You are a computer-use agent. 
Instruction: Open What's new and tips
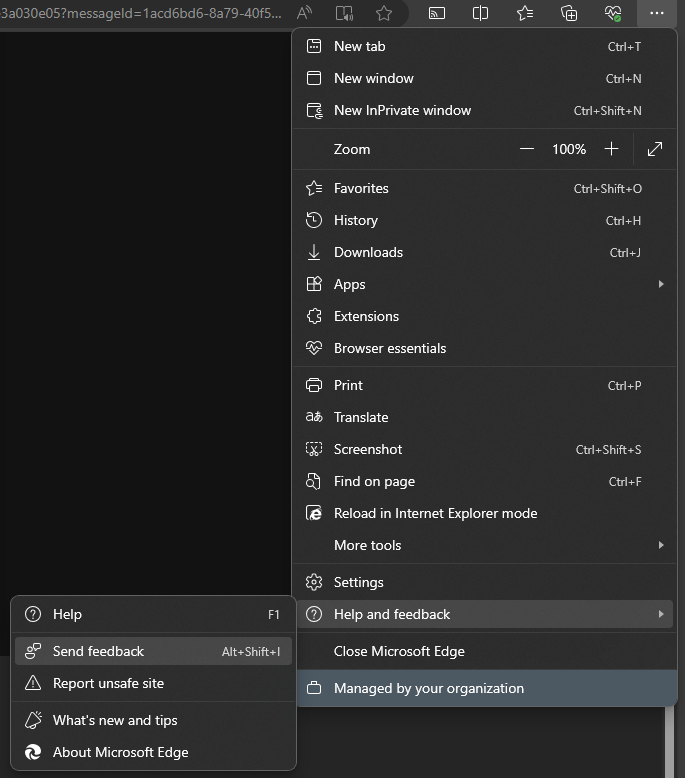153,720
